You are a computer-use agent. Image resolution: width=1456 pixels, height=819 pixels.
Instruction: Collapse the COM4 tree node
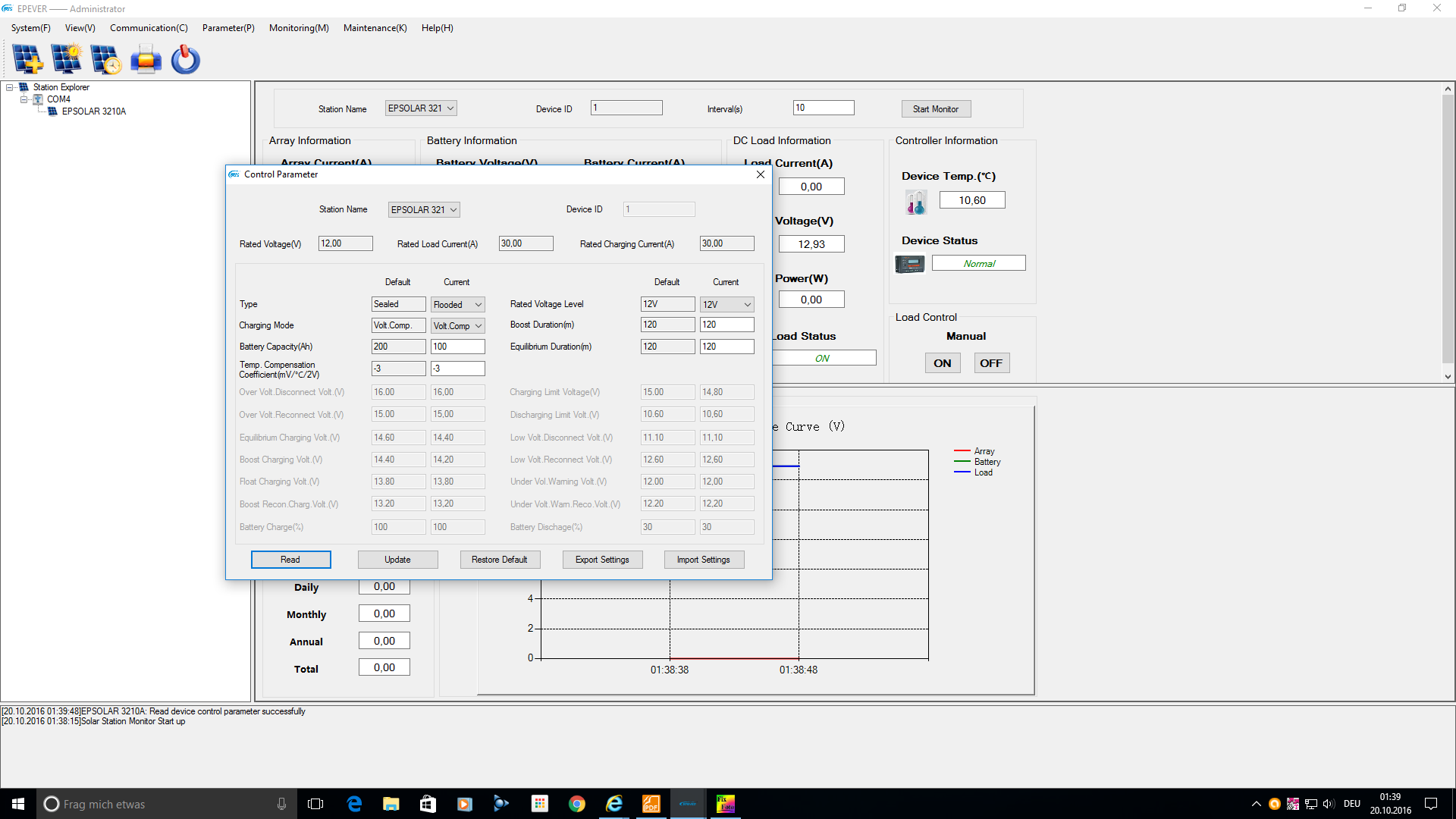tap(24, 99)
